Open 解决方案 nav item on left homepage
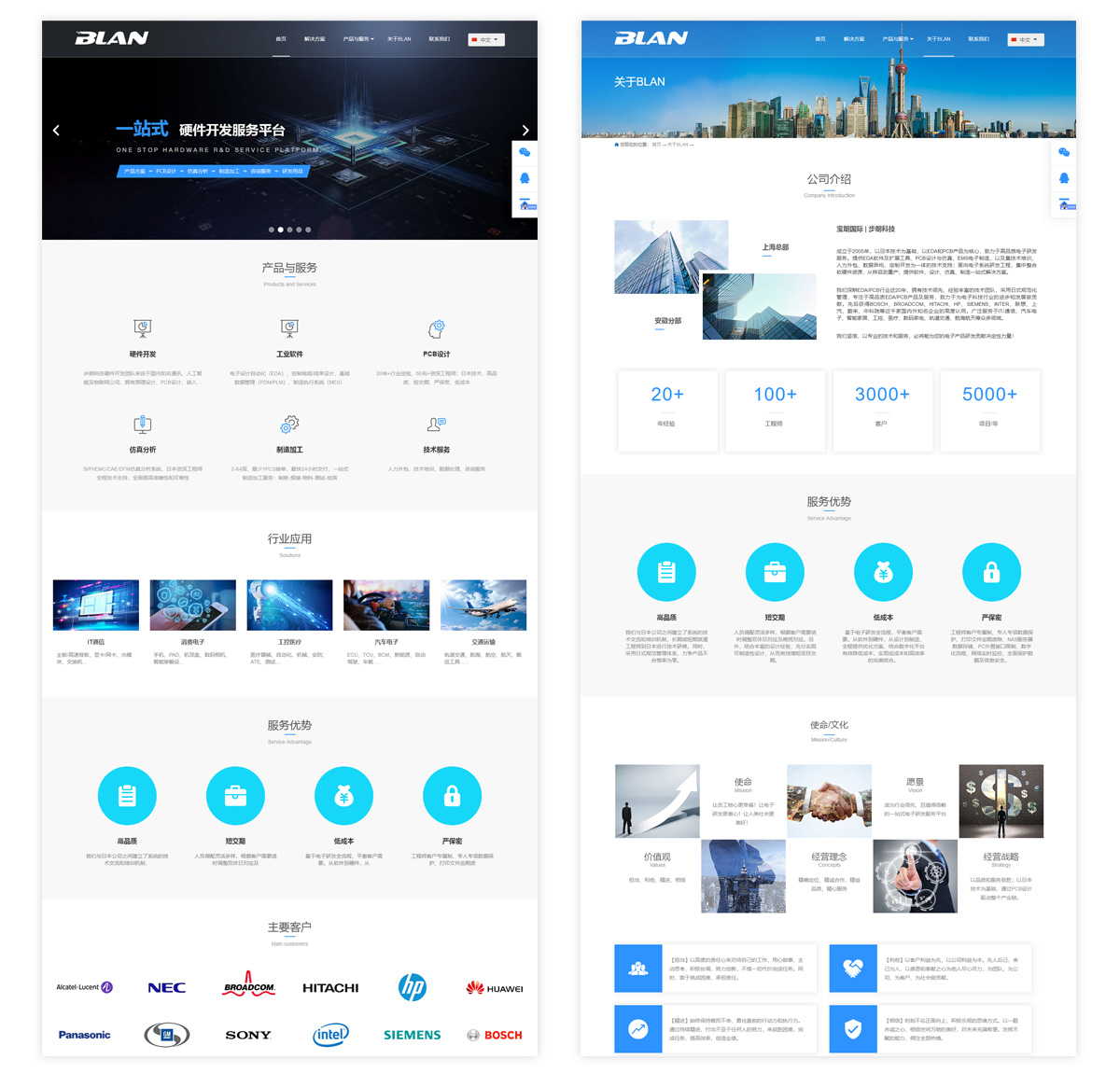The height and width of the screenshot is (1073, 1120). pos(315,39)
